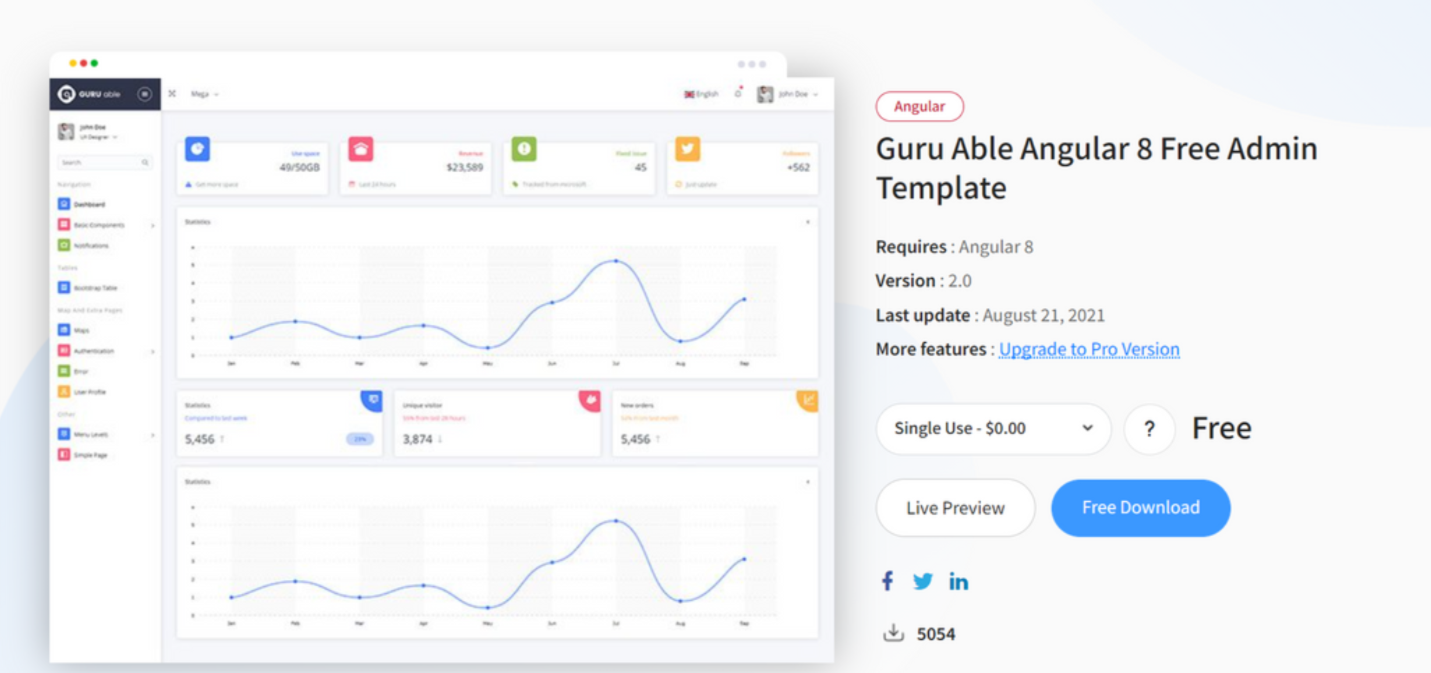Click the X icon beside the Mega menu
The height and width of the screenshot is (673, 1431).
point(172,93)
